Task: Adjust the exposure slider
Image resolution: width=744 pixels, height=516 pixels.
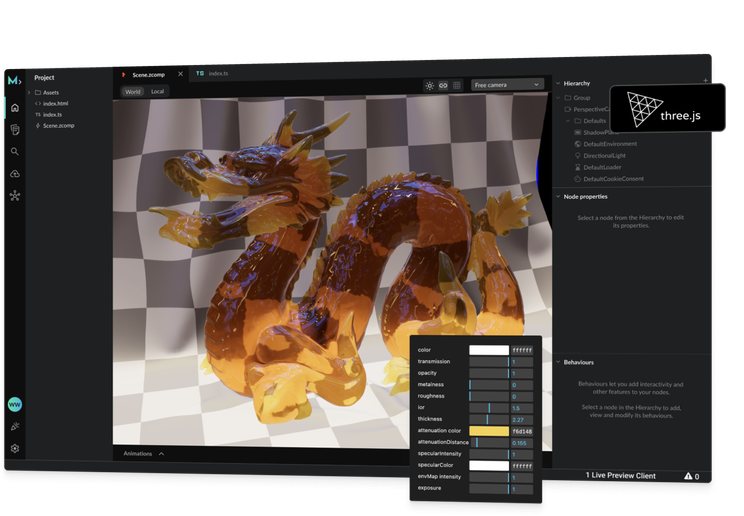Action: pos(489,488)
